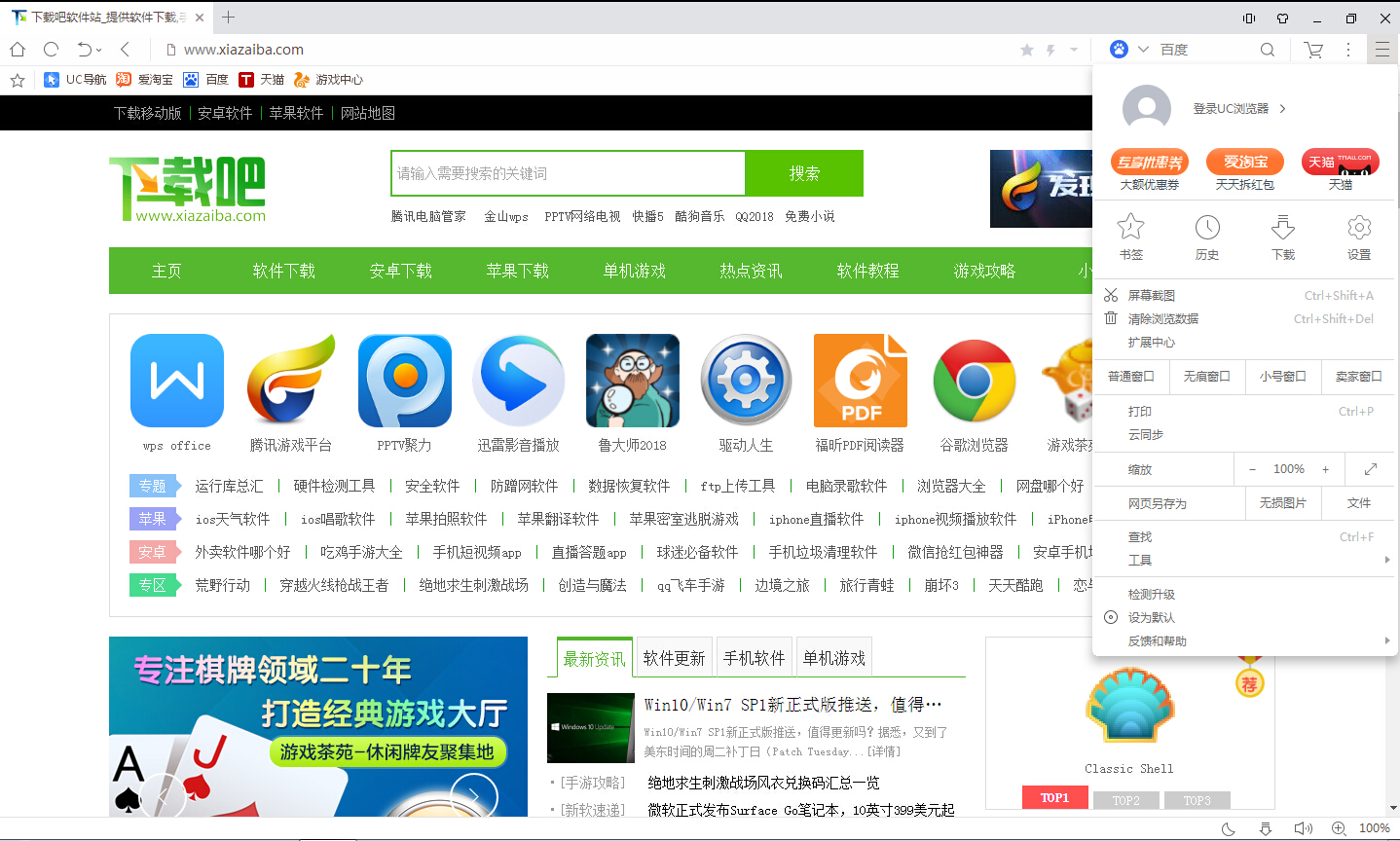Open the 安卓下载 navigation menu
The width and height of the screenshot is (1400, 841).
tap(400, 271)
